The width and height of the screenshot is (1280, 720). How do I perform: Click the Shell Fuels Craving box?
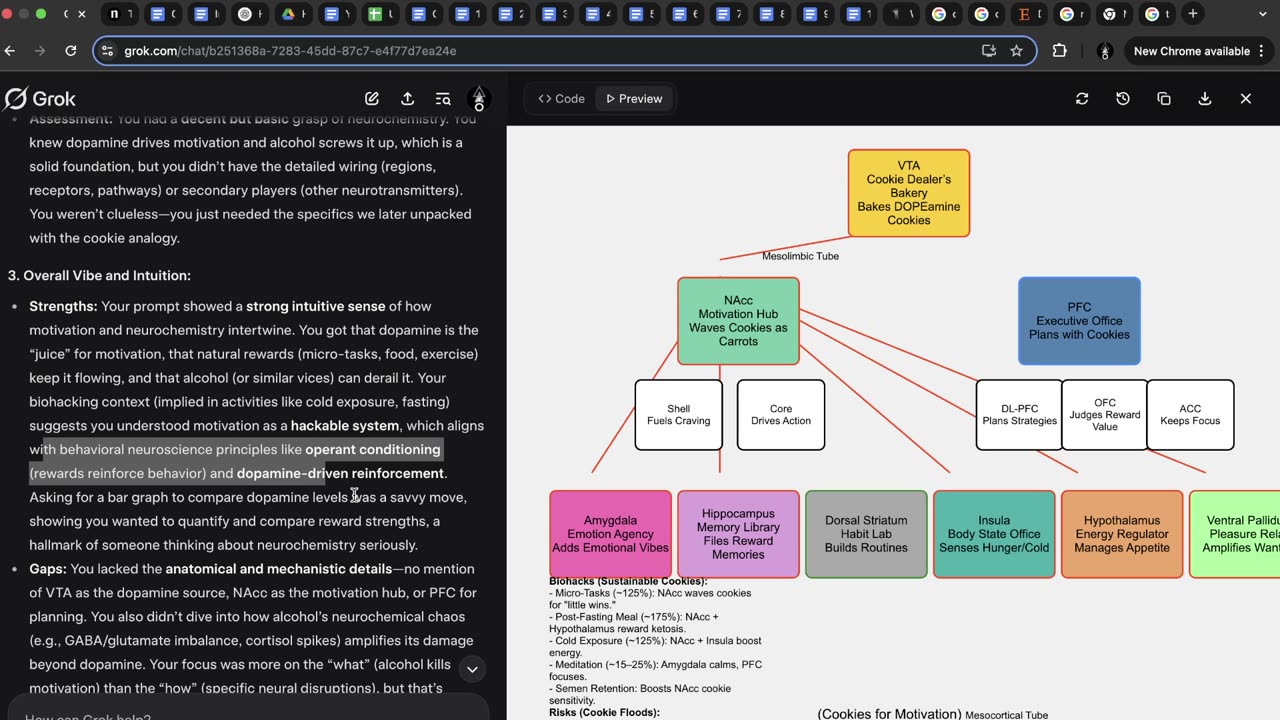point(678,415)
